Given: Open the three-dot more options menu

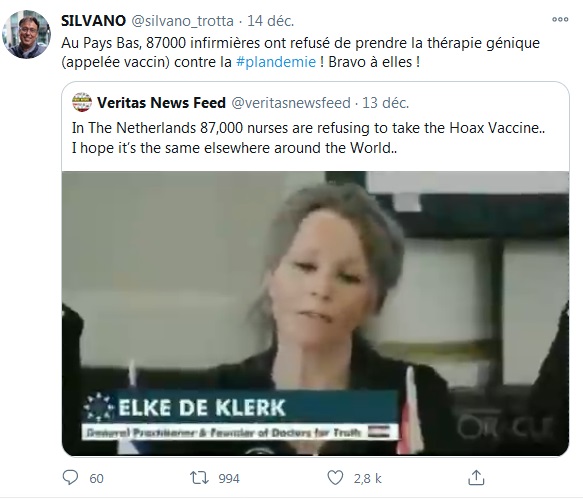Looking at the screenshot, I should click(560, 19).
